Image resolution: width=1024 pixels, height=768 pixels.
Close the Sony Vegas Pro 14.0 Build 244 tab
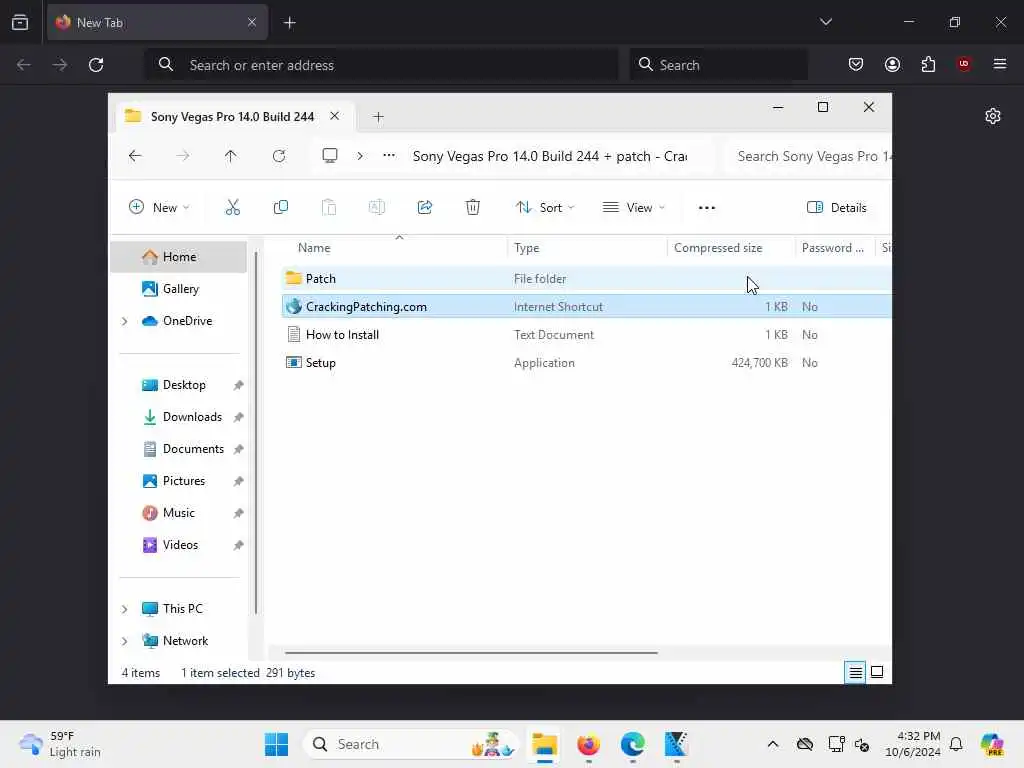click(x=334, y=116)
